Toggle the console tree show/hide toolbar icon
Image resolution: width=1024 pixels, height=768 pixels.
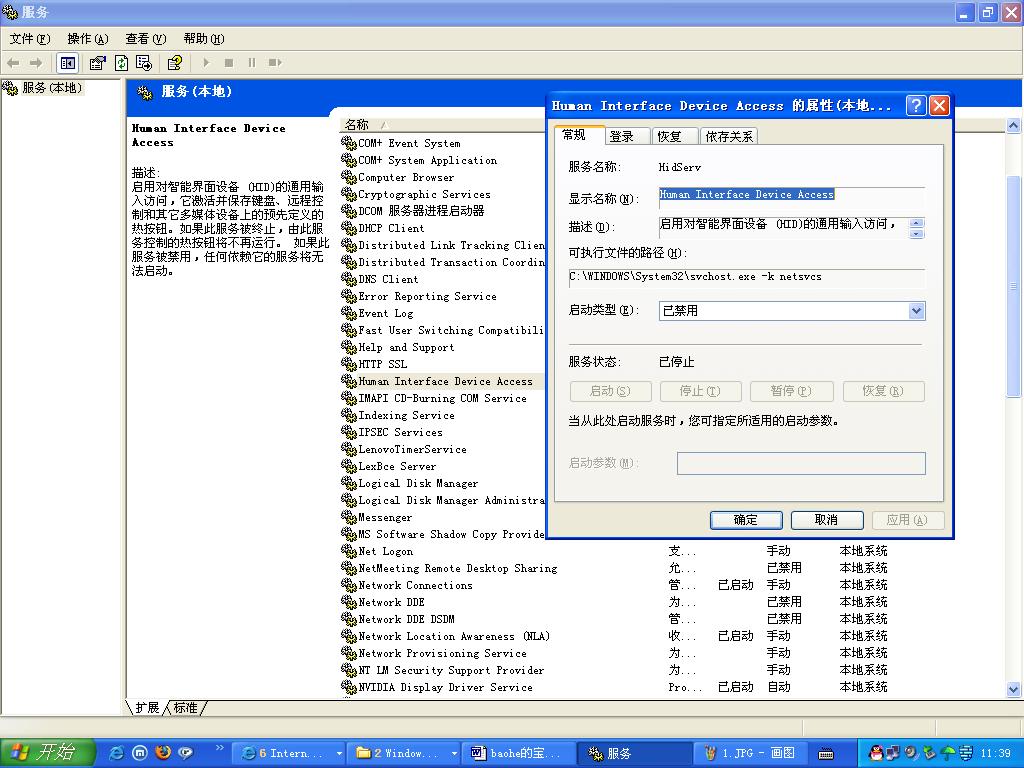click(67, 63)
